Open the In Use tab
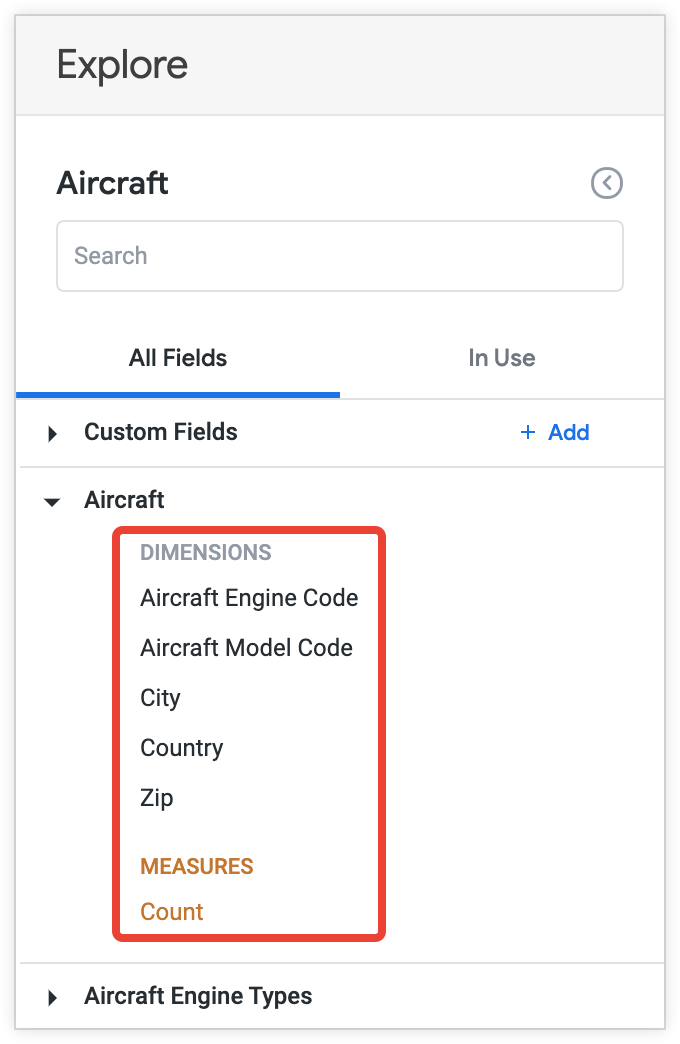Viewport: 680px width, 1044px height. click(501, 358)
